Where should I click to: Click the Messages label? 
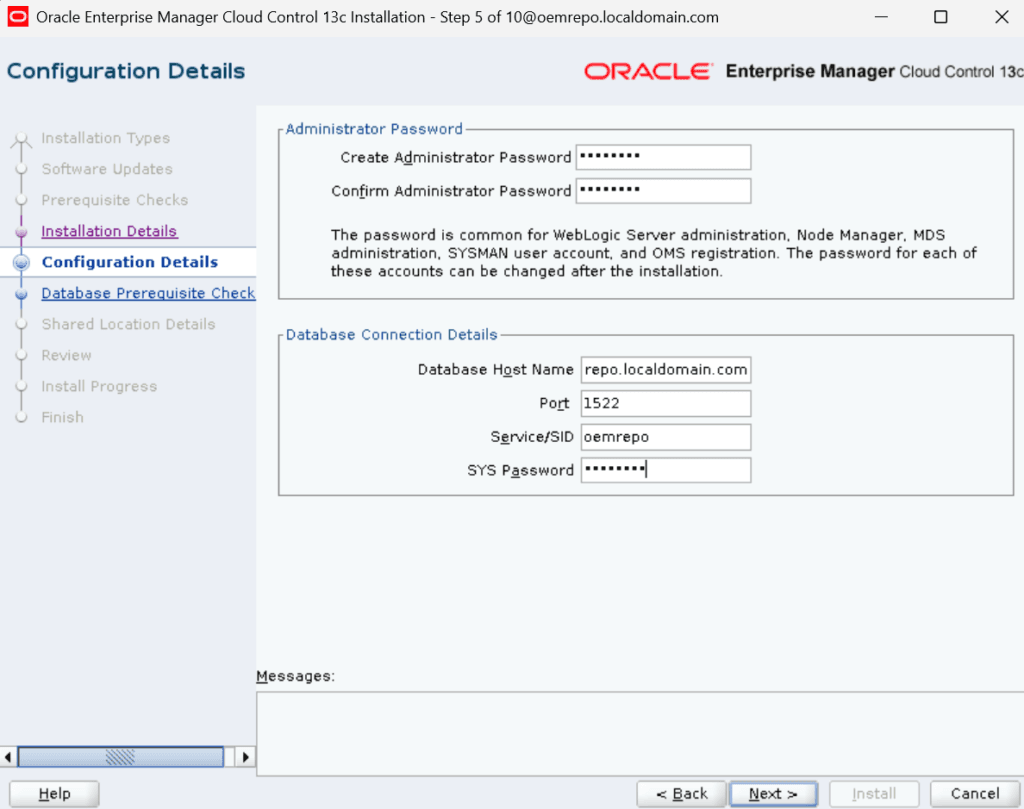pos(295,676)
